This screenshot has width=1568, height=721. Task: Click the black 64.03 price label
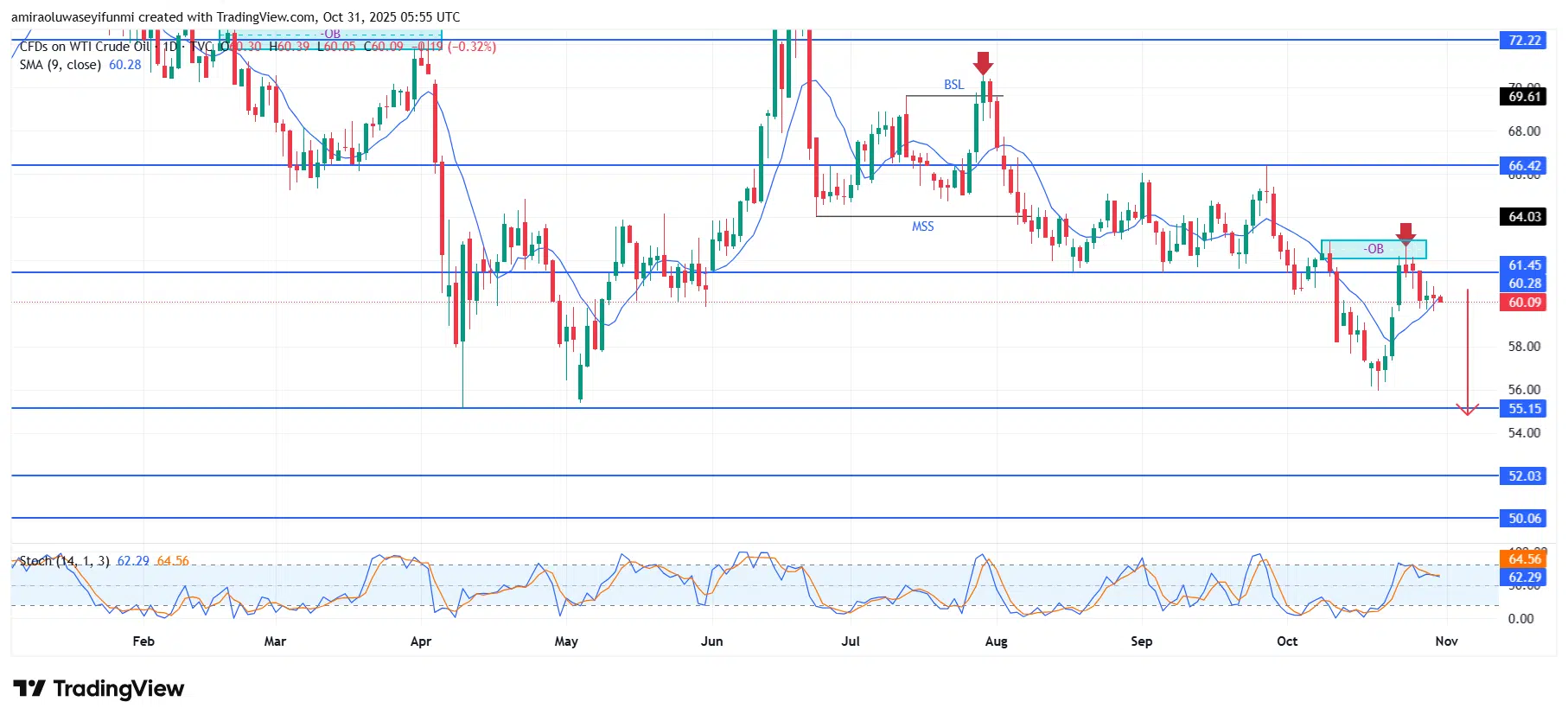1524,217
